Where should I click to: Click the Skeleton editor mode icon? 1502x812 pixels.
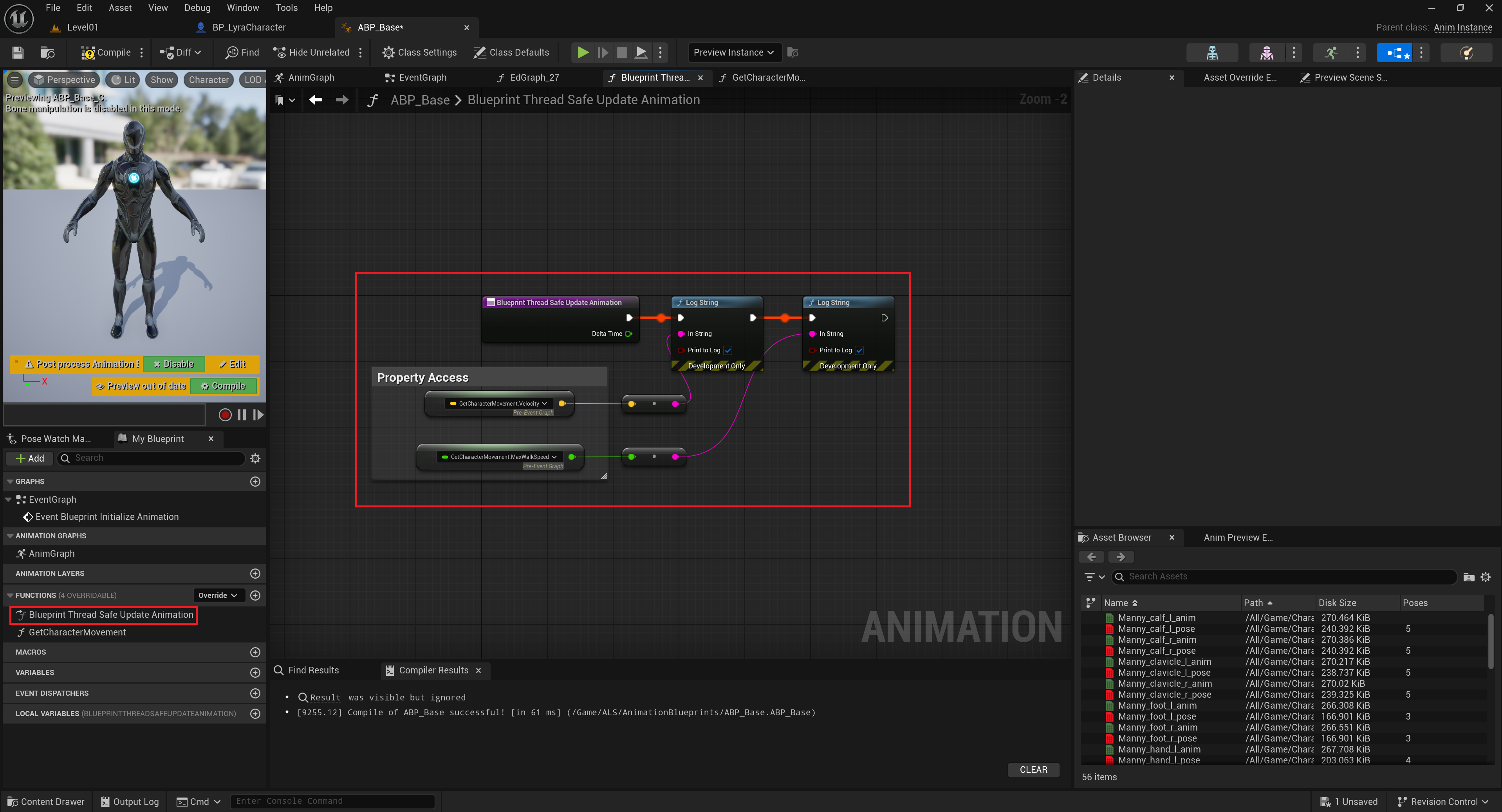[1211, 52]
